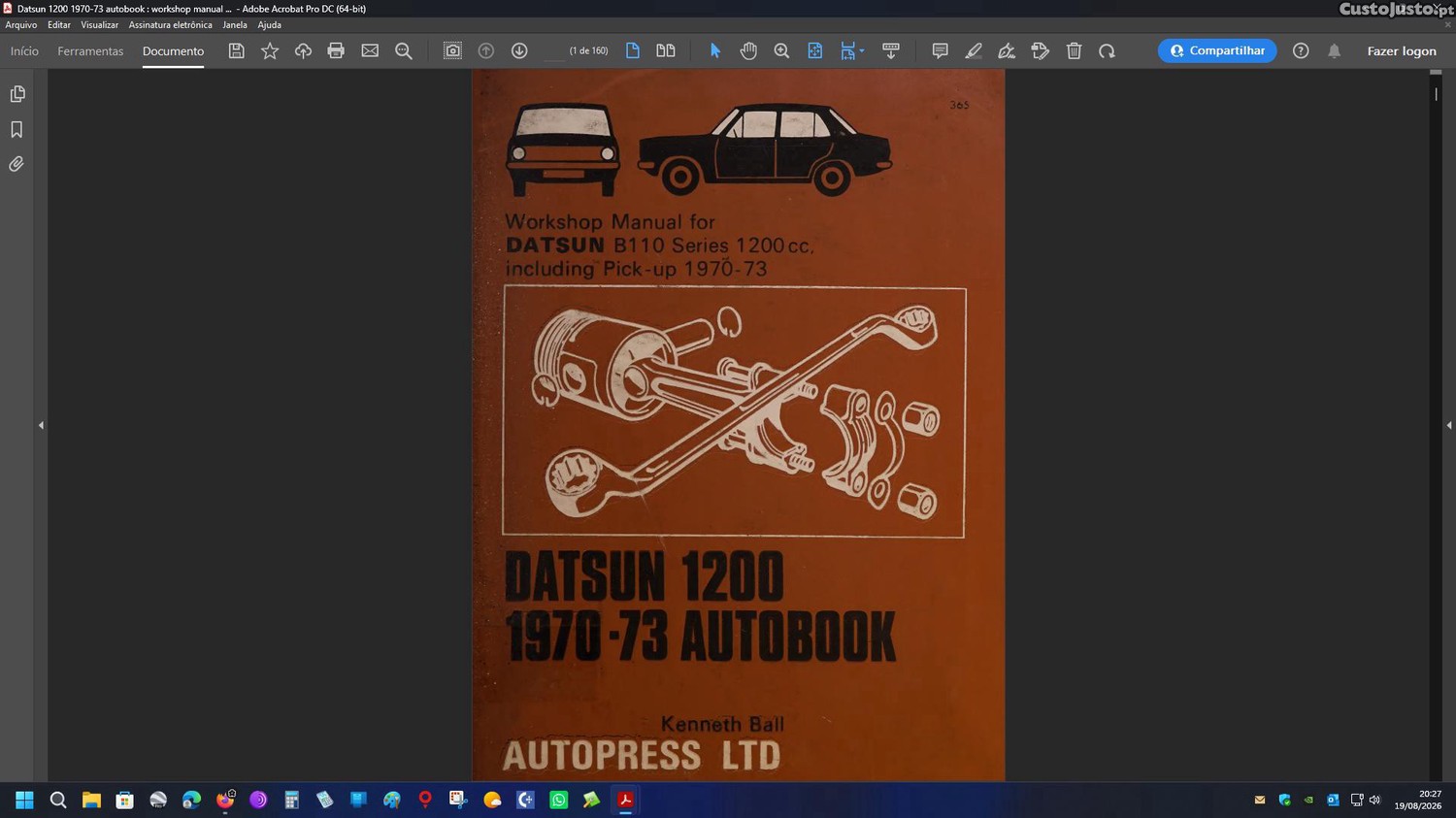Print the document using the printer icon
Image resolution: width=1456 pixels, height=818 pixels.
click(x=336, y=50)
